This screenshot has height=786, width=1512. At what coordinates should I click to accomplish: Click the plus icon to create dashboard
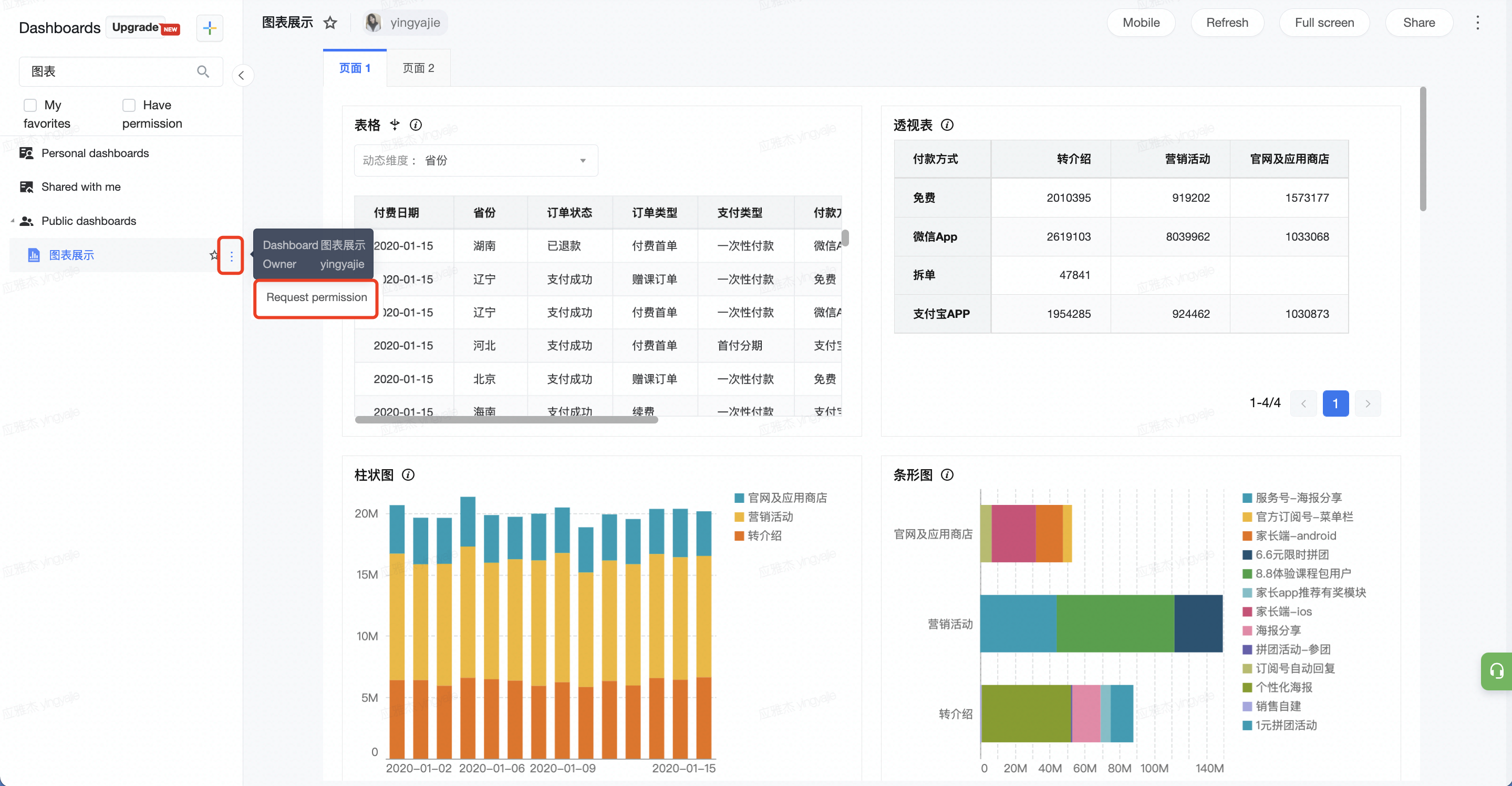pyautogui.click(x=210, y=28)
